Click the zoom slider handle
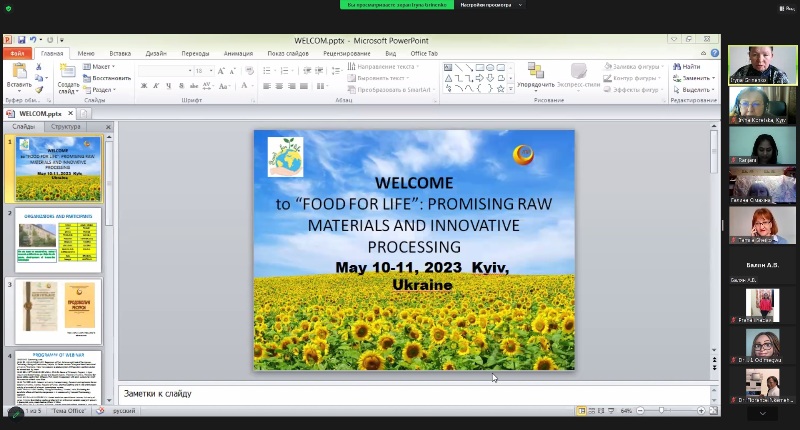Screen dimensions: 800x430 click(662, 411)
